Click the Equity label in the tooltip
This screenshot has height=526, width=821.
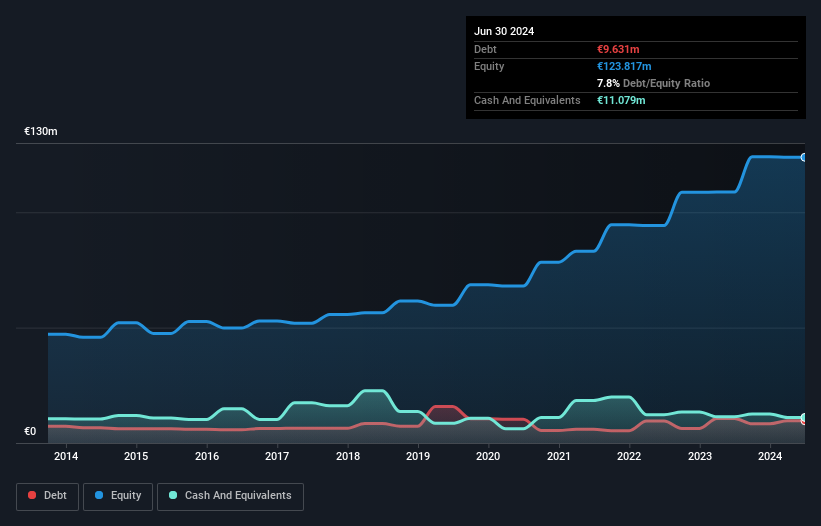(489, 66)
